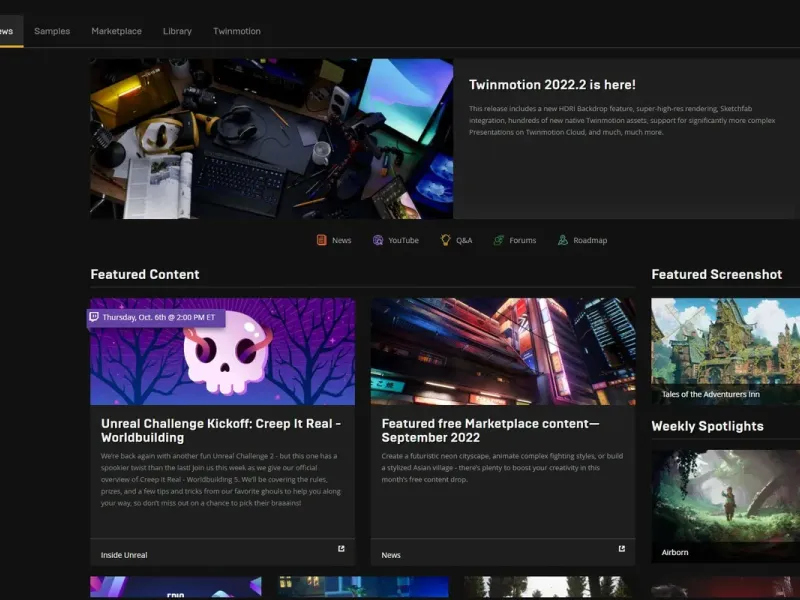Open the bottom-left purple card thumbnail

[x=176, y=587]
